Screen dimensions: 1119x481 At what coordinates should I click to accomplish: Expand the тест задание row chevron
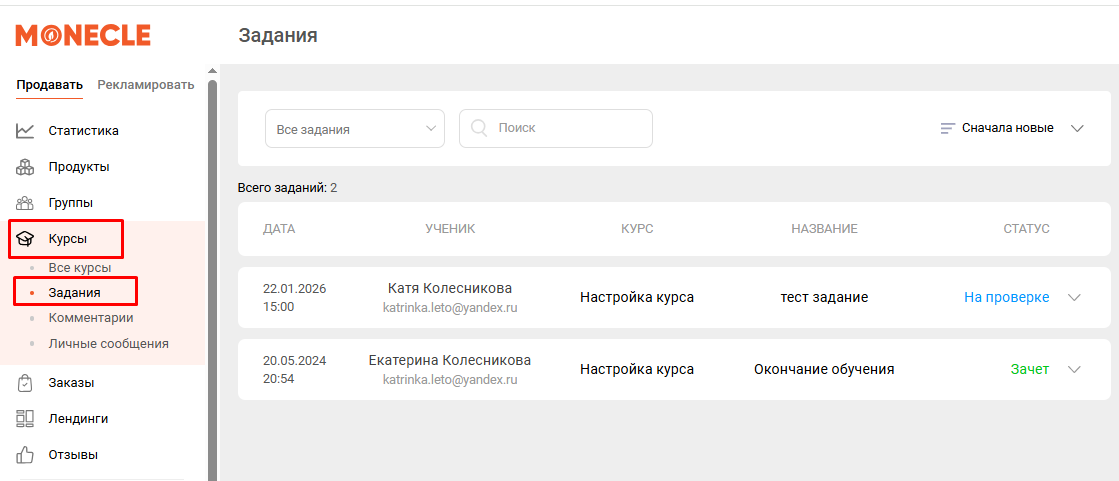tap(1075, 298)
